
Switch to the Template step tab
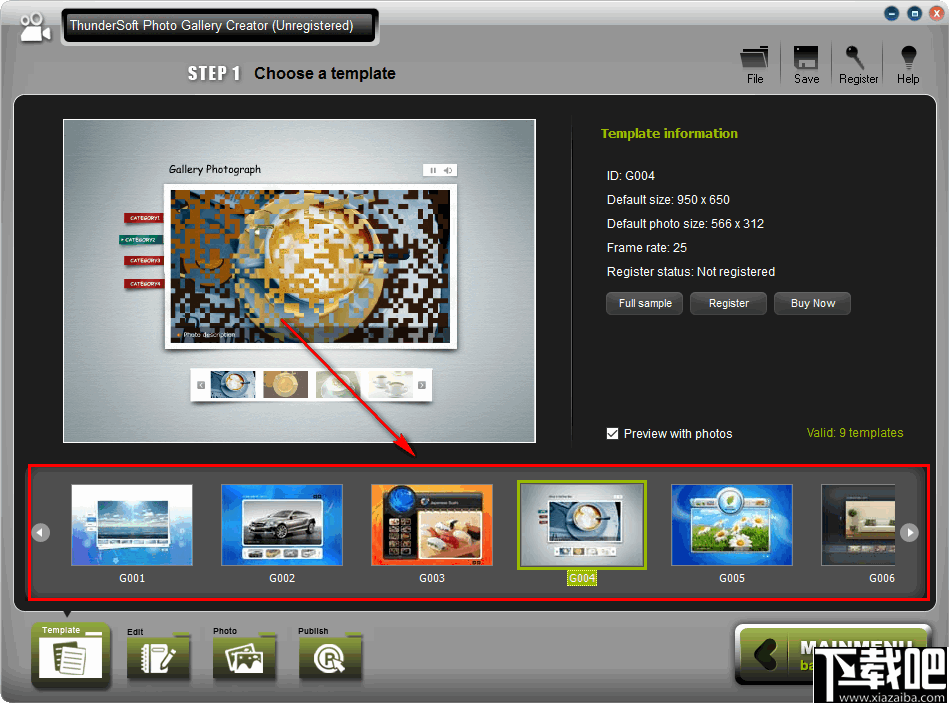[x=70, y=655]
